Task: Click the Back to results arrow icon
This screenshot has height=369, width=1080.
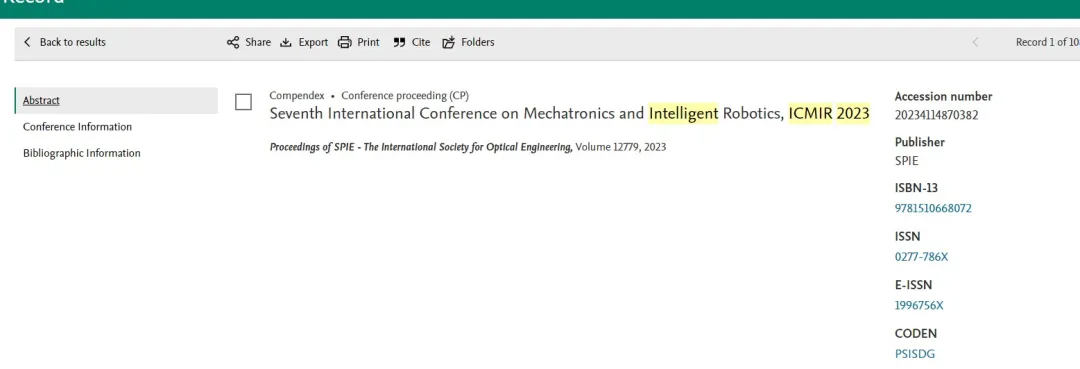Action: (27, 42)
